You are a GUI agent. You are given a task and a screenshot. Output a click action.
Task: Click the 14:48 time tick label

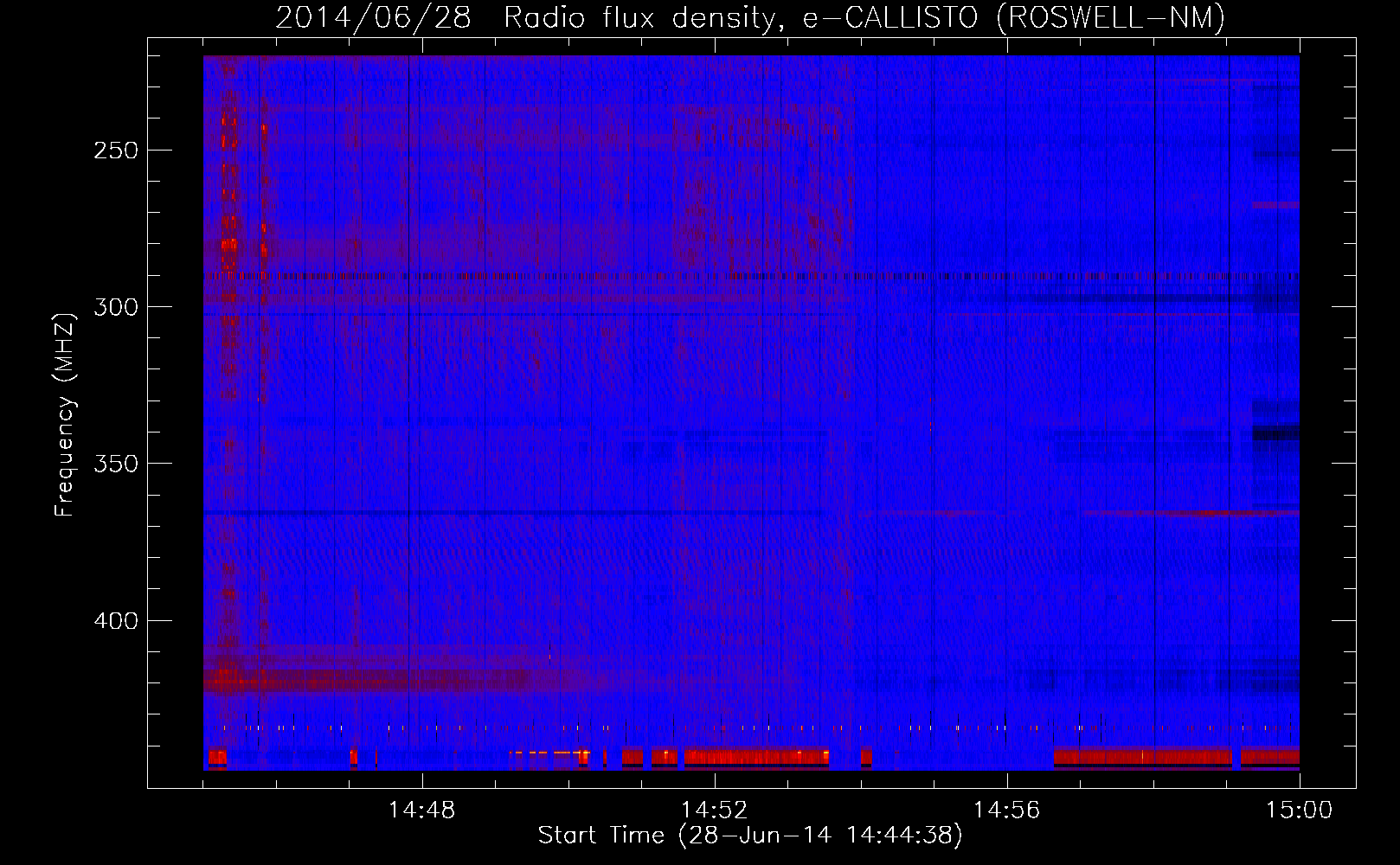(422, 811)
